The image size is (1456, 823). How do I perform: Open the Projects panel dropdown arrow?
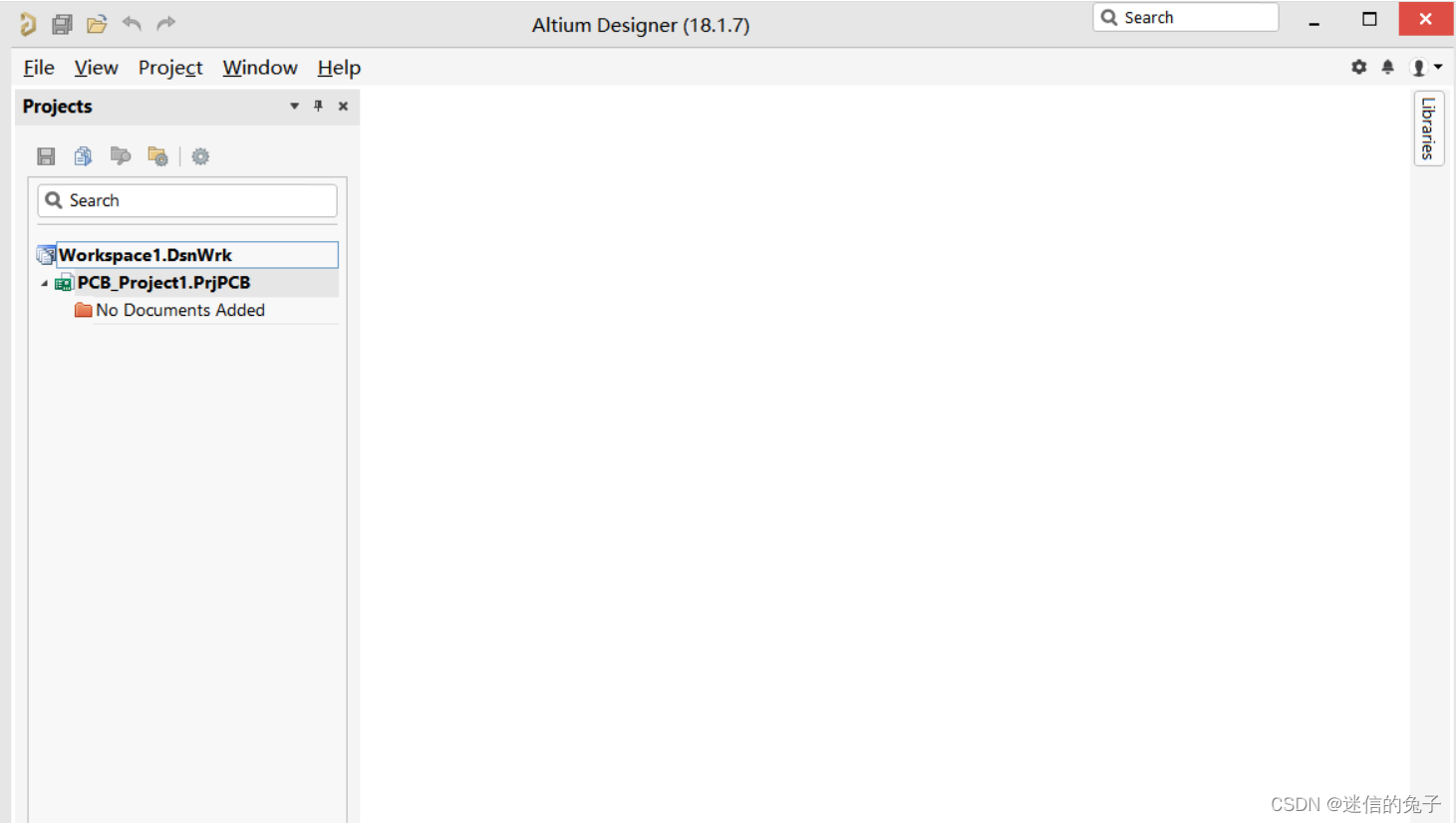[x=294, y=106]
